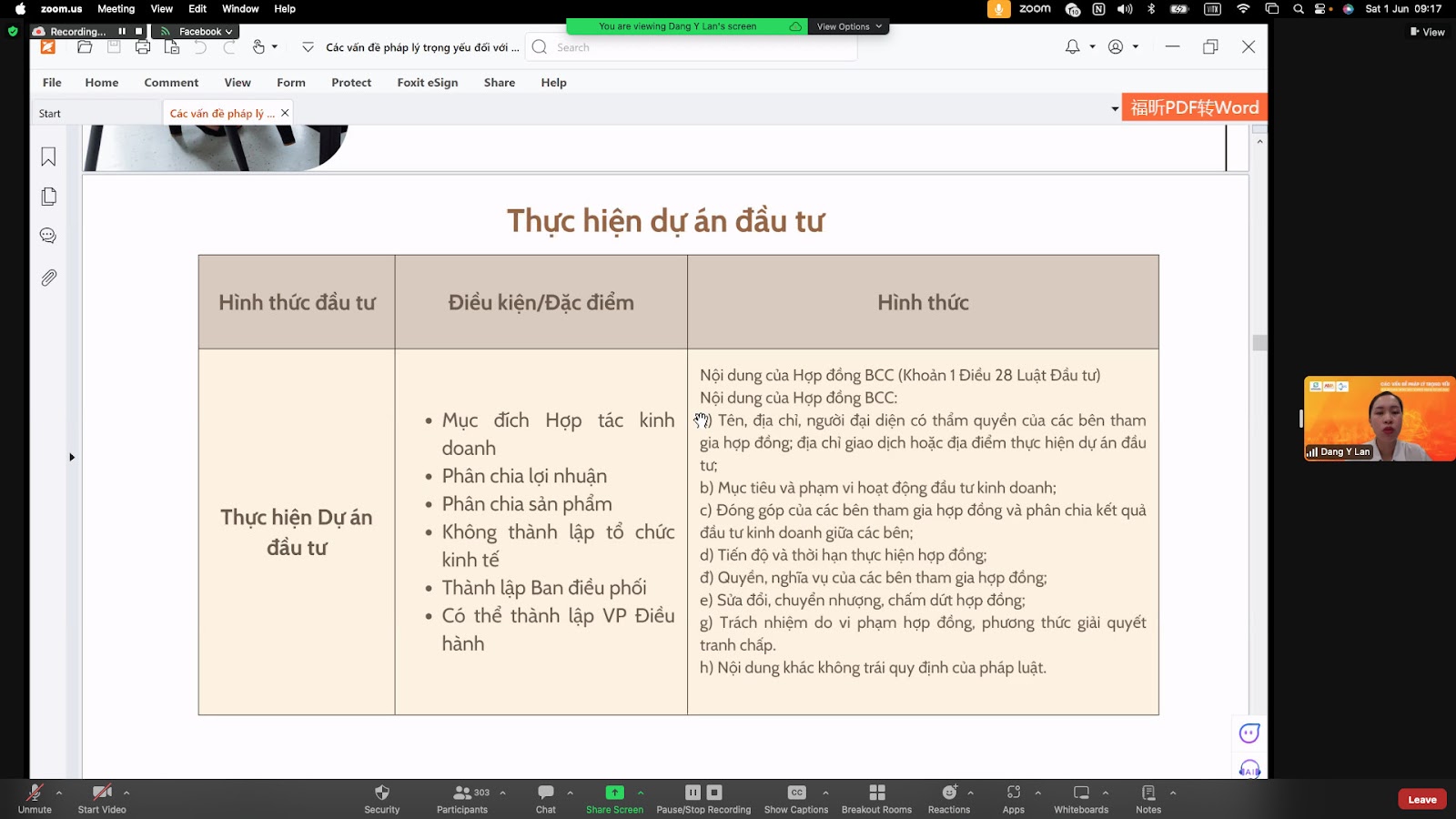Switch to the Foxit eSign tab
This screenshot has width=1456, height=819.
click(x=428, y=82)
